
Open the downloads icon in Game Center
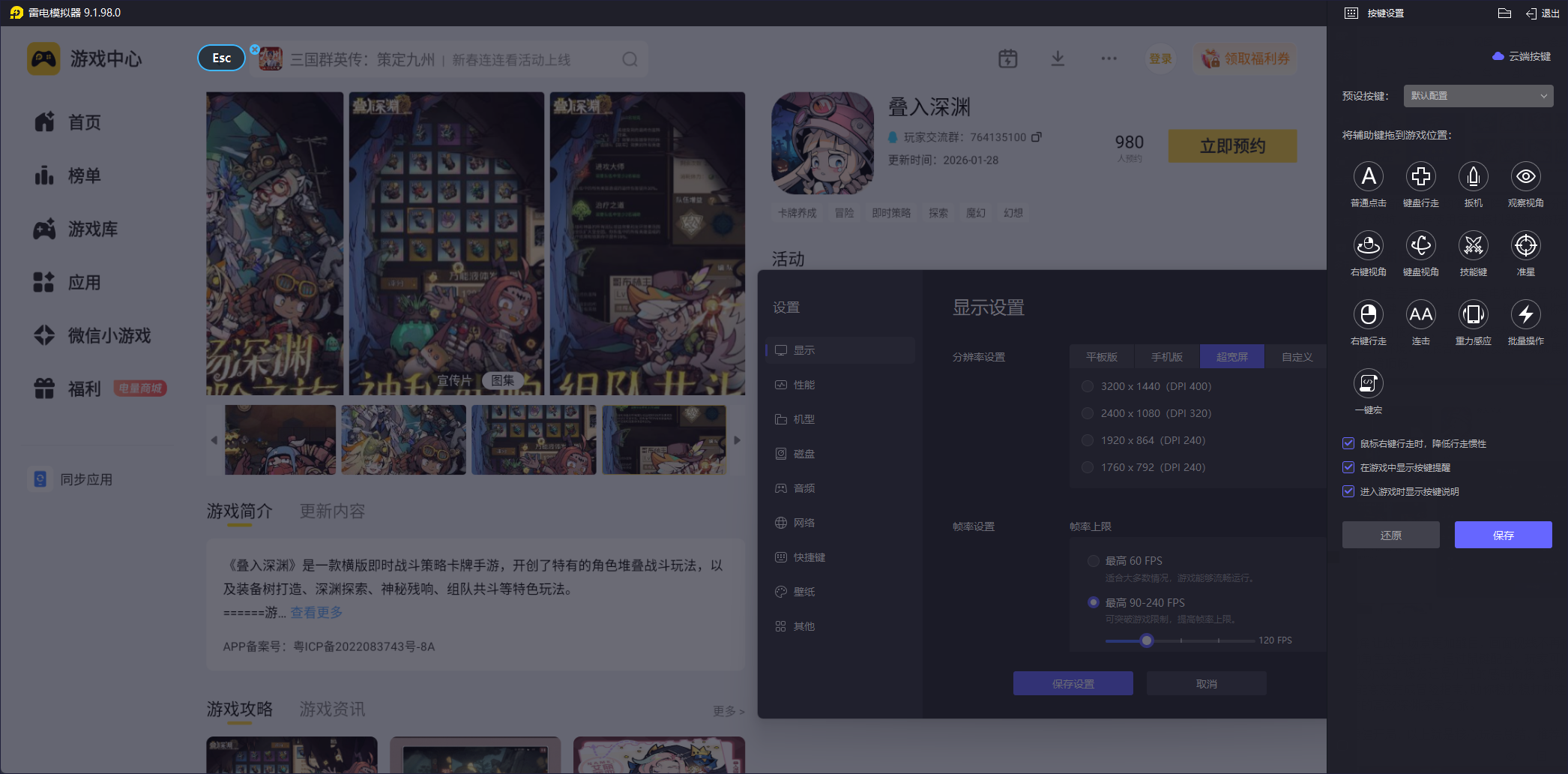[x=1058, y=58]
